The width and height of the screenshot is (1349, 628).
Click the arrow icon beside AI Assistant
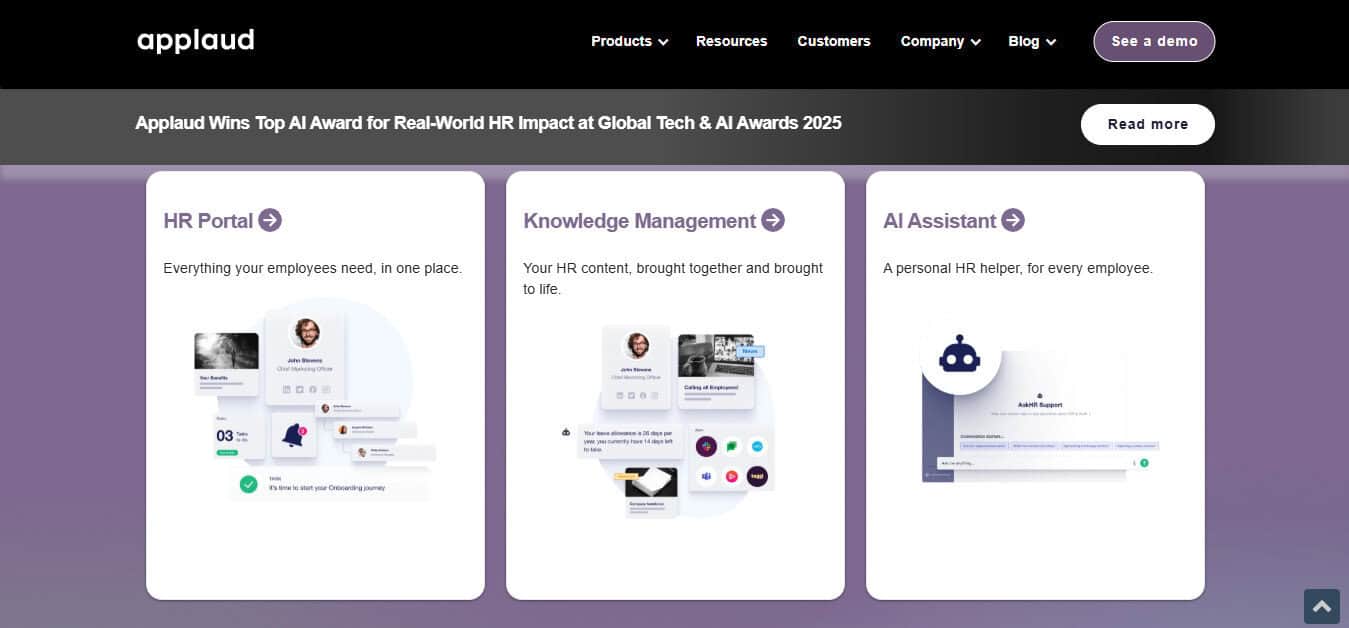(1013, 220)
